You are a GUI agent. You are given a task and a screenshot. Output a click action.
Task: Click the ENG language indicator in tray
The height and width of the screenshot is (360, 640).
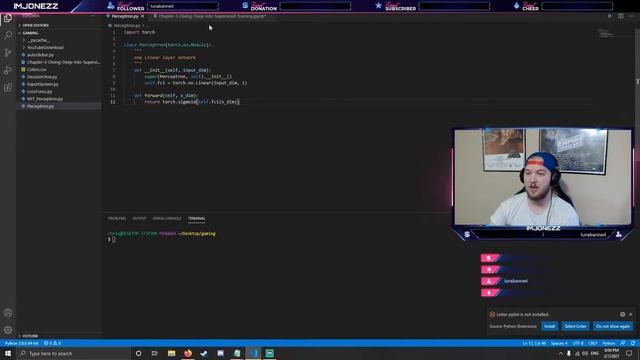coord(595,353)
